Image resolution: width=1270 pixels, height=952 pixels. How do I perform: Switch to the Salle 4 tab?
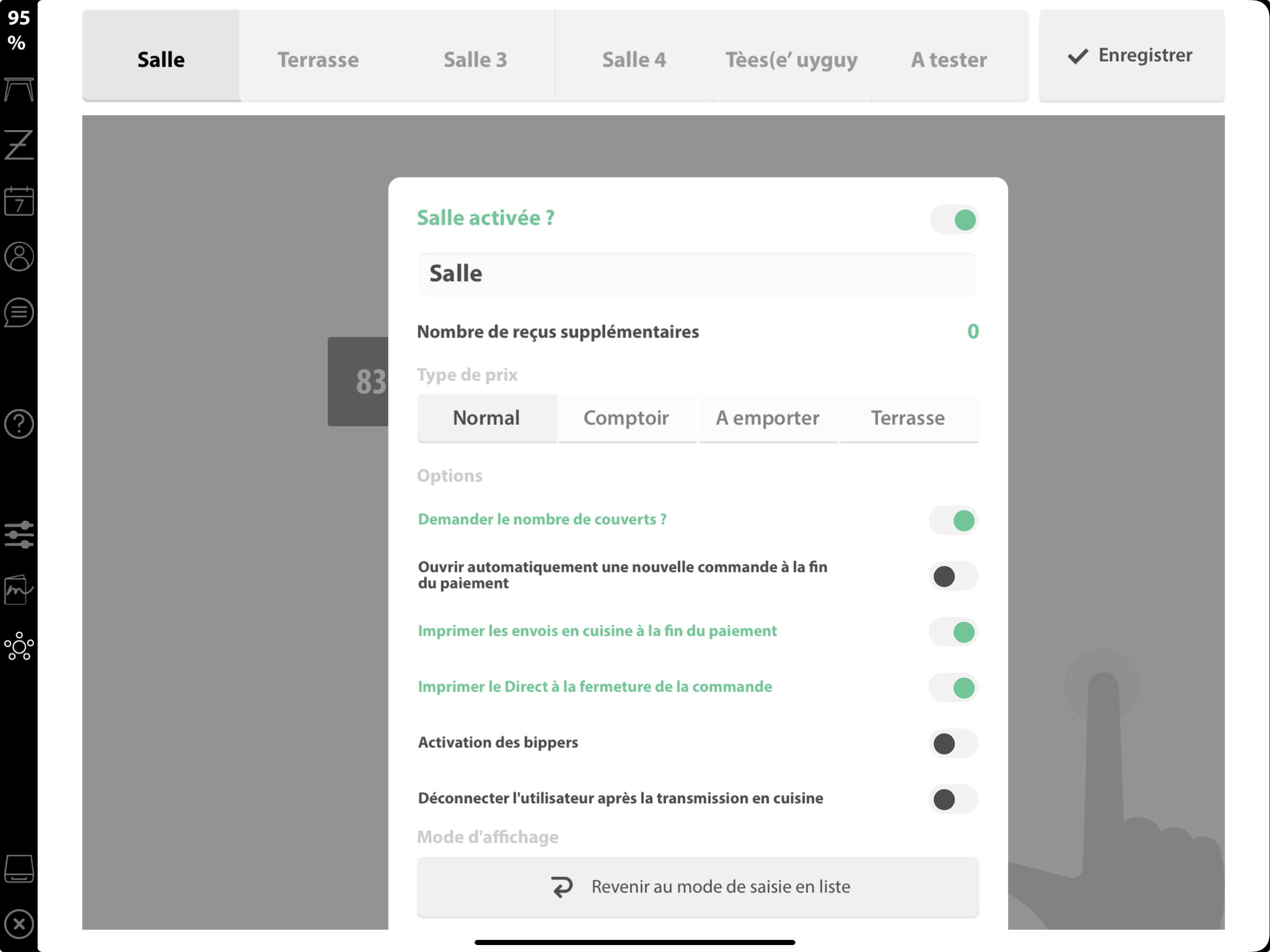634,56
